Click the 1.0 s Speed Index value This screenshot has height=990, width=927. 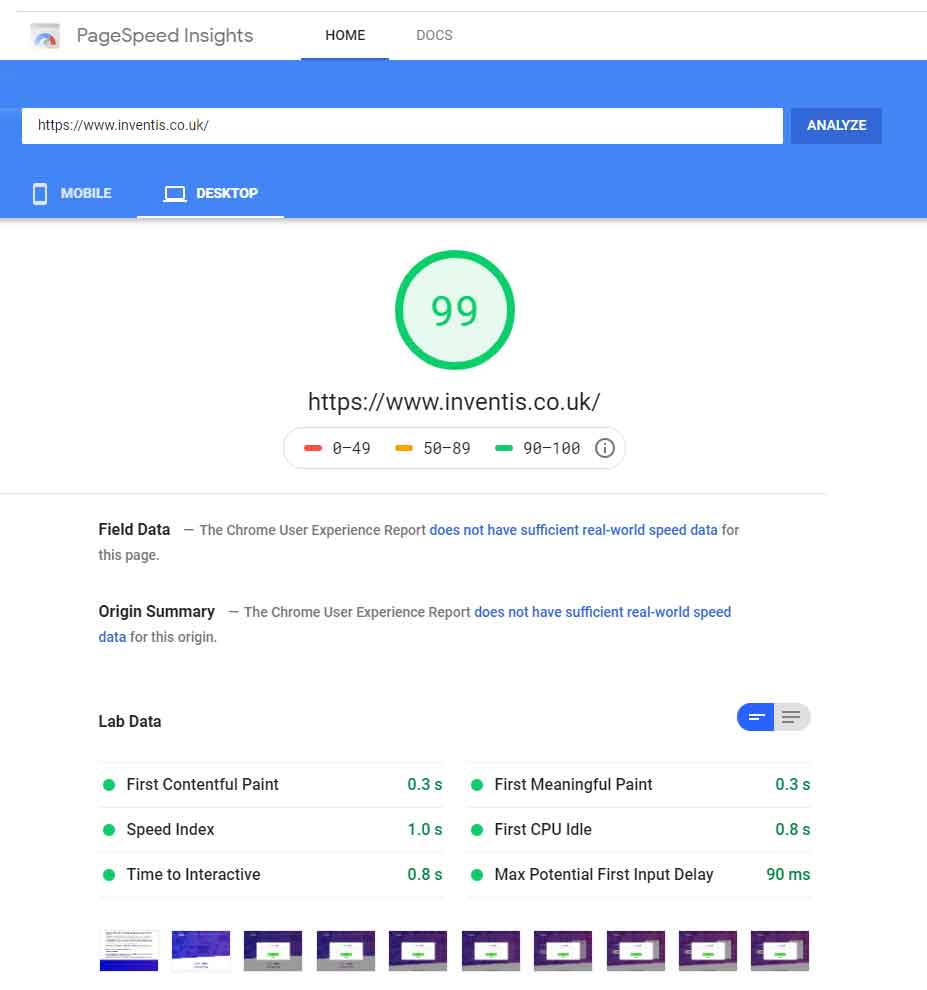click(x=425, y=830)
